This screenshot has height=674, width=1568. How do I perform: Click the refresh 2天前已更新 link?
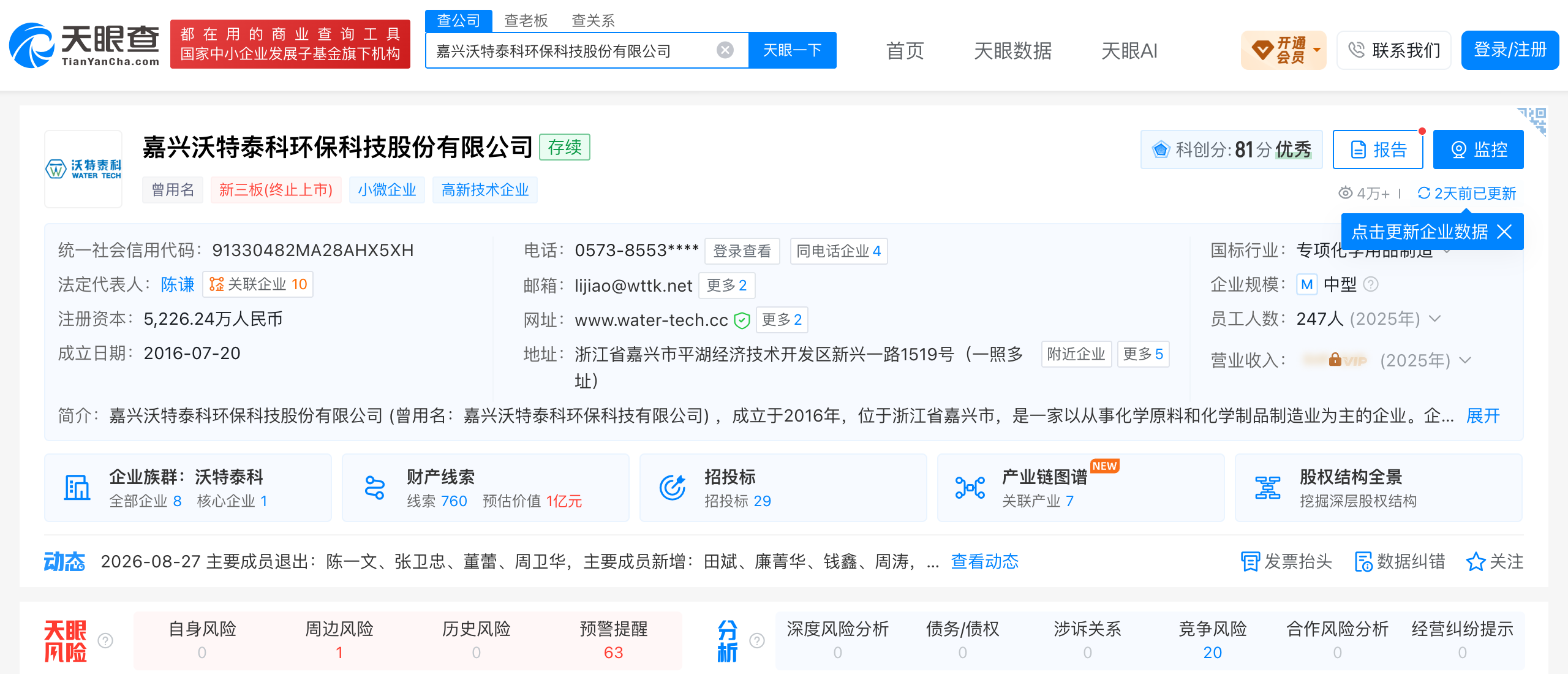click(x=1467, y=194)
